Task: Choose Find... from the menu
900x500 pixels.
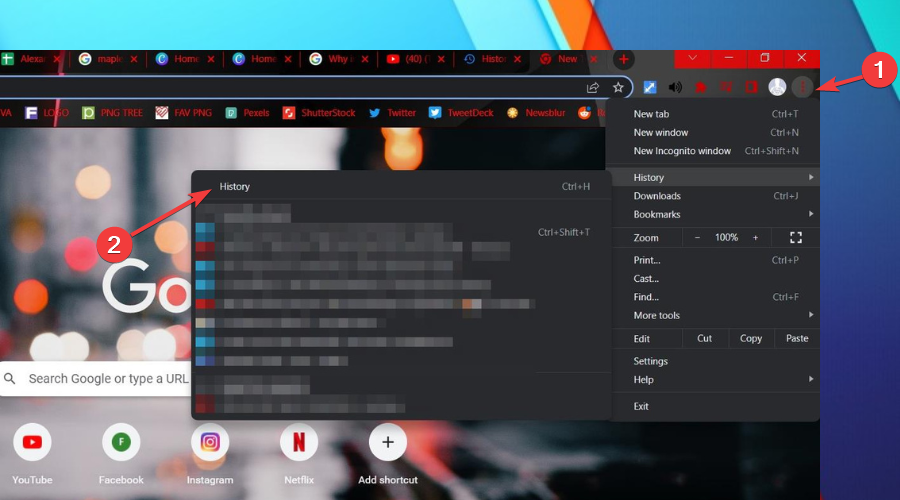Action: pos(715,297)
